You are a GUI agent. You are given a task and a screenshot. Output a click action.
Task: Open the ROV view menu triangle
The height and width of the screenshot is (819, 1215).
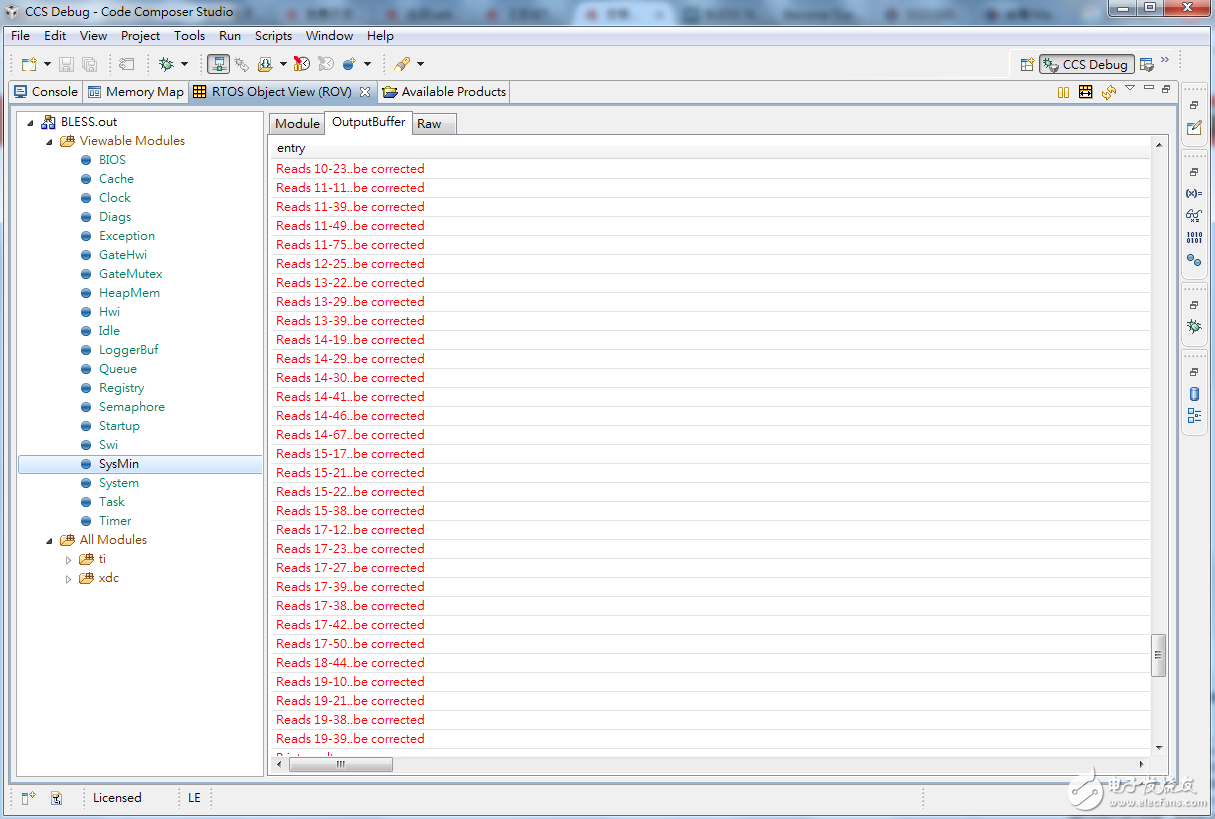(1130, 88)
